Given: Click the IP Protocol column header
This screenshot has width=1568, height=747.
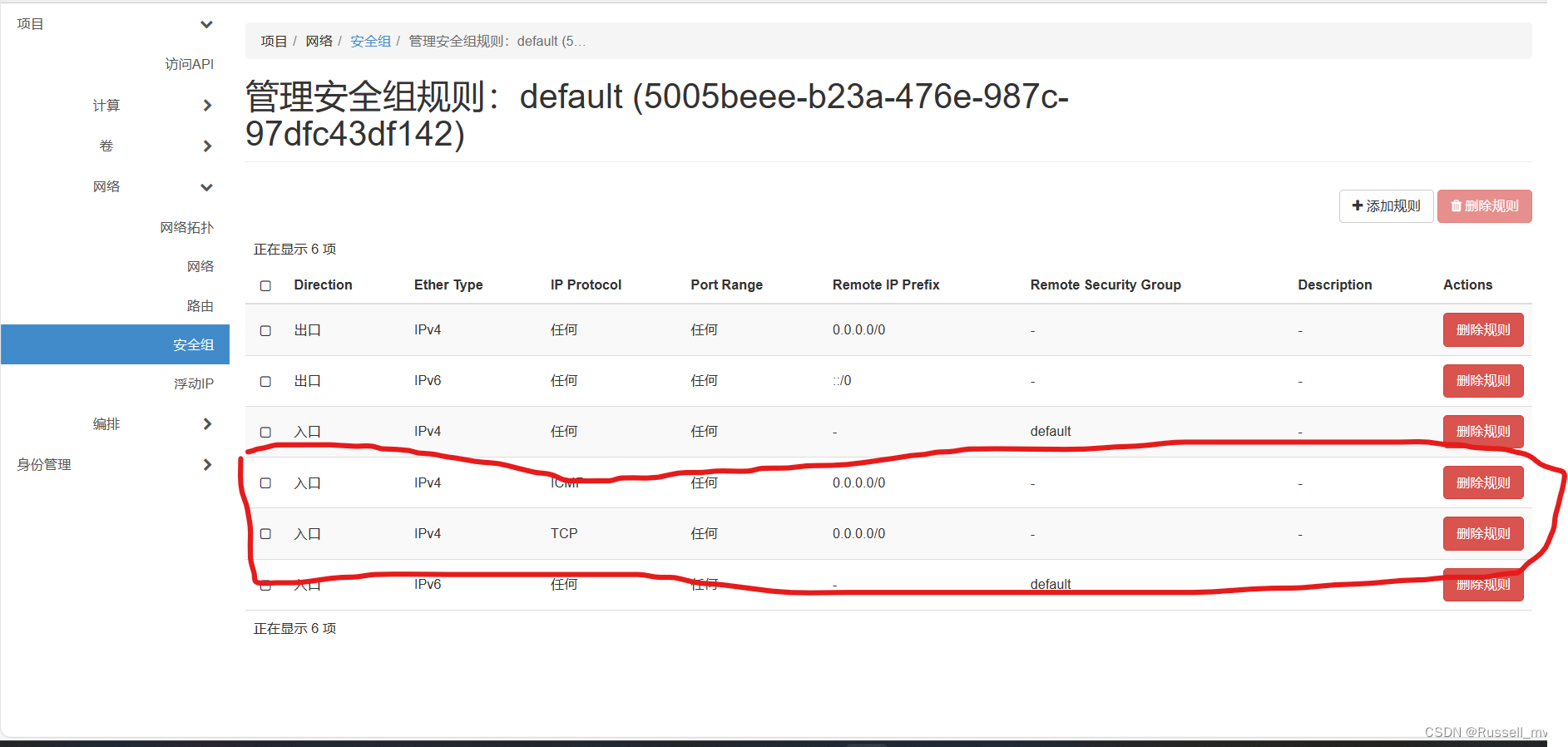Looking at the screenshot, I should click(x=586, y=284).
